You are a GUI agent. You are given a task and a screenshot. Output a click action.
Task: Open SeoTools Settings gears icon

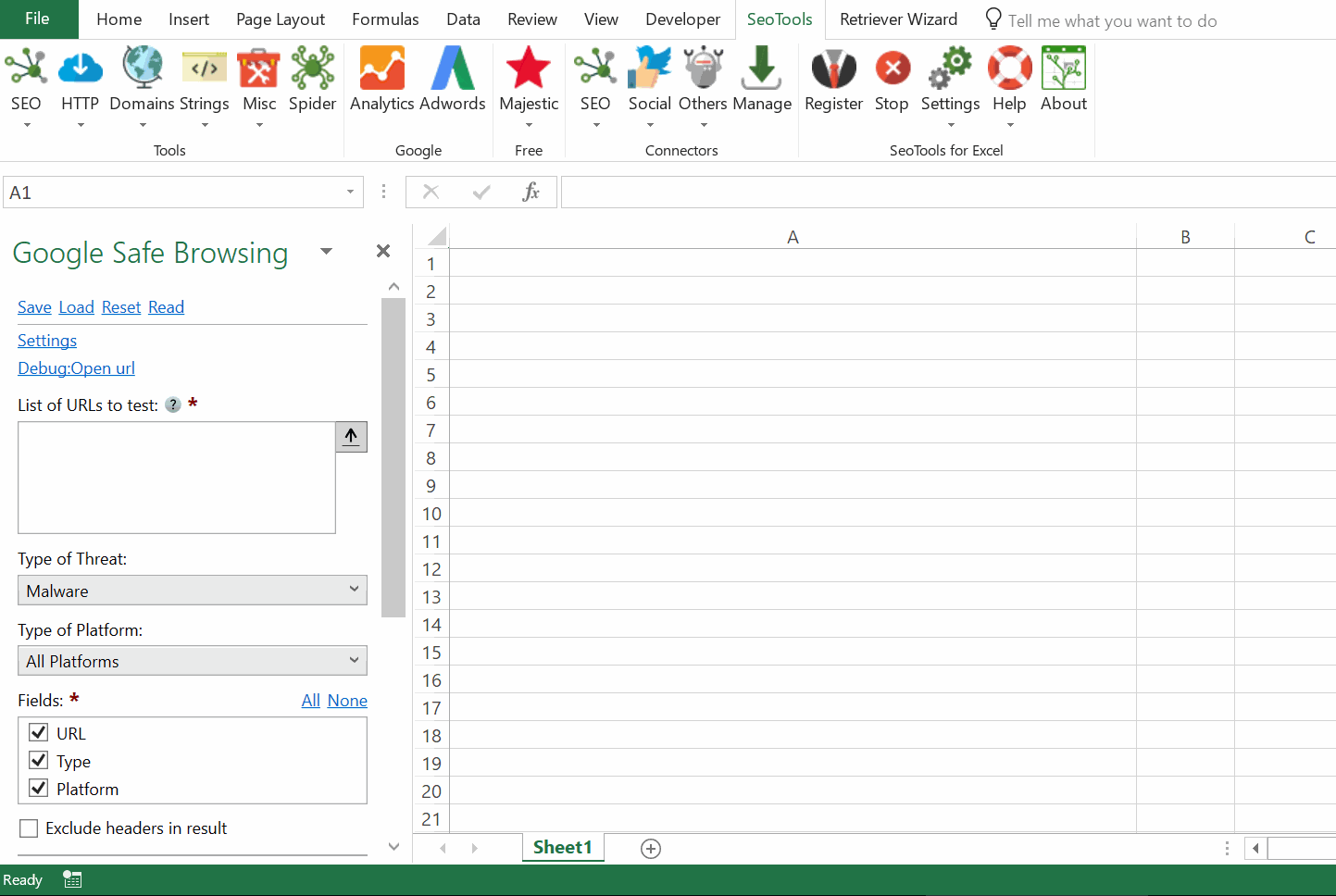pos(951,68)
